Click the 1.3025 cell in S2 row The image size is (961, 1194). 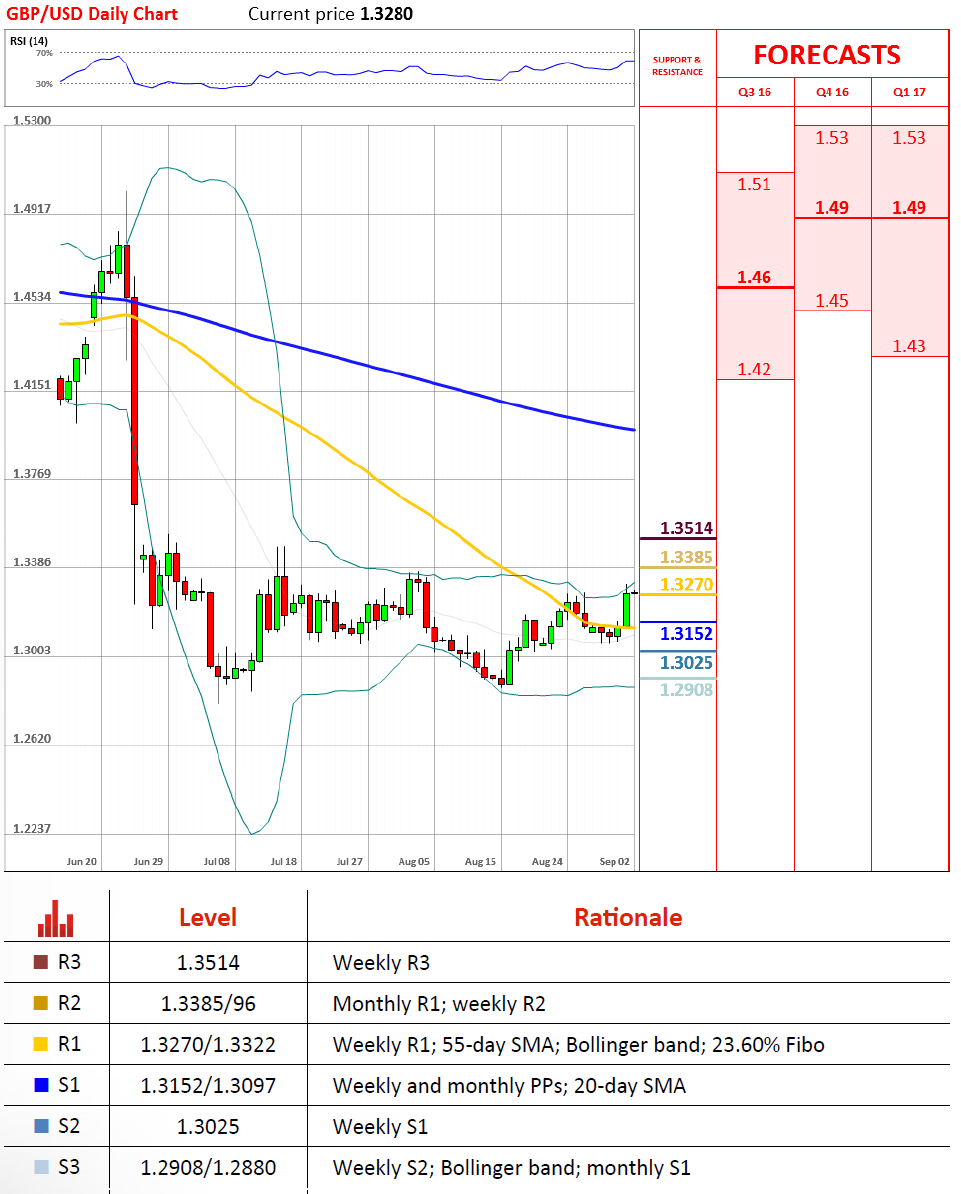208,1126
